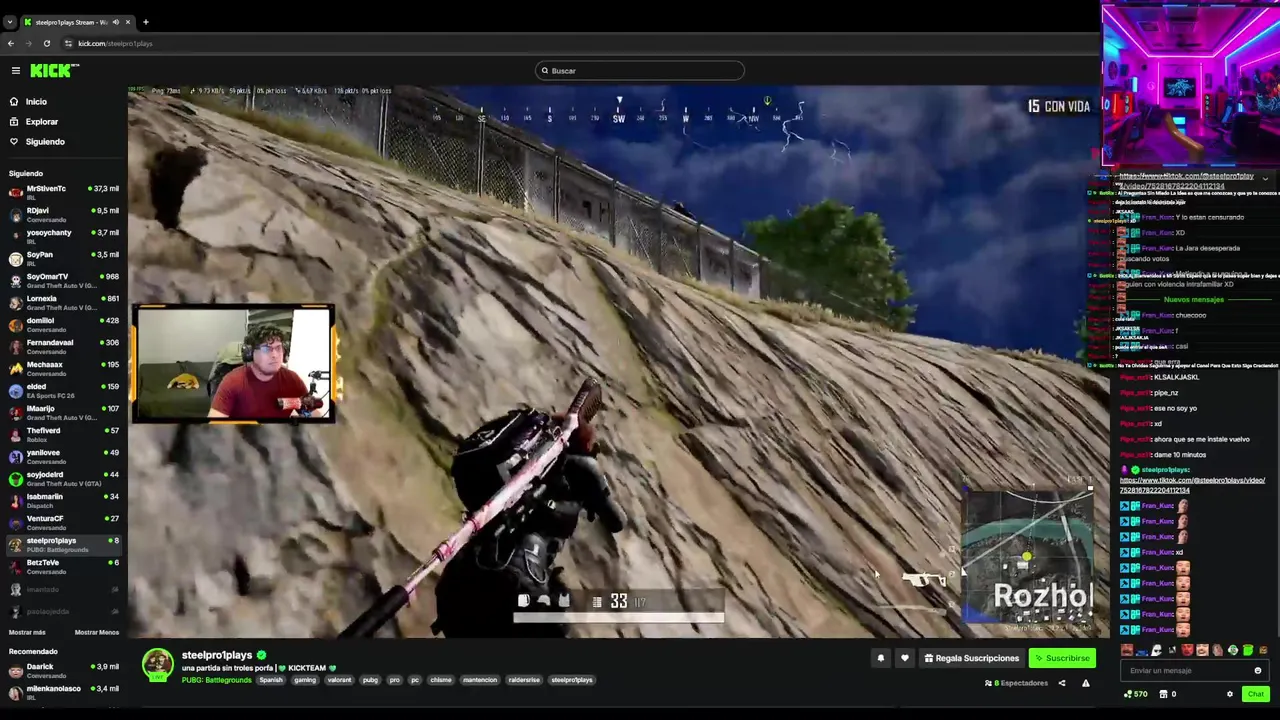Open yanilovee channel in the sidebar
This screenshot has width=1280, height=720.
coord(64,456)
